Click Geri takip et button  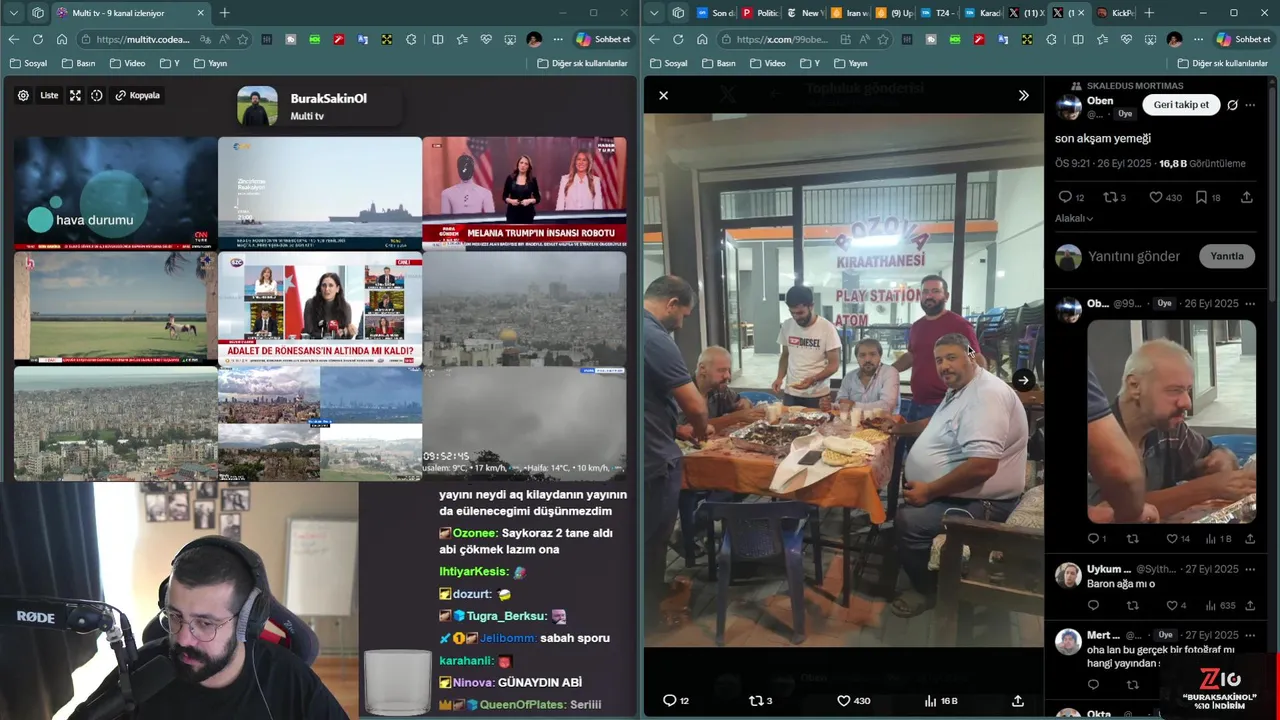[1181, 105]
